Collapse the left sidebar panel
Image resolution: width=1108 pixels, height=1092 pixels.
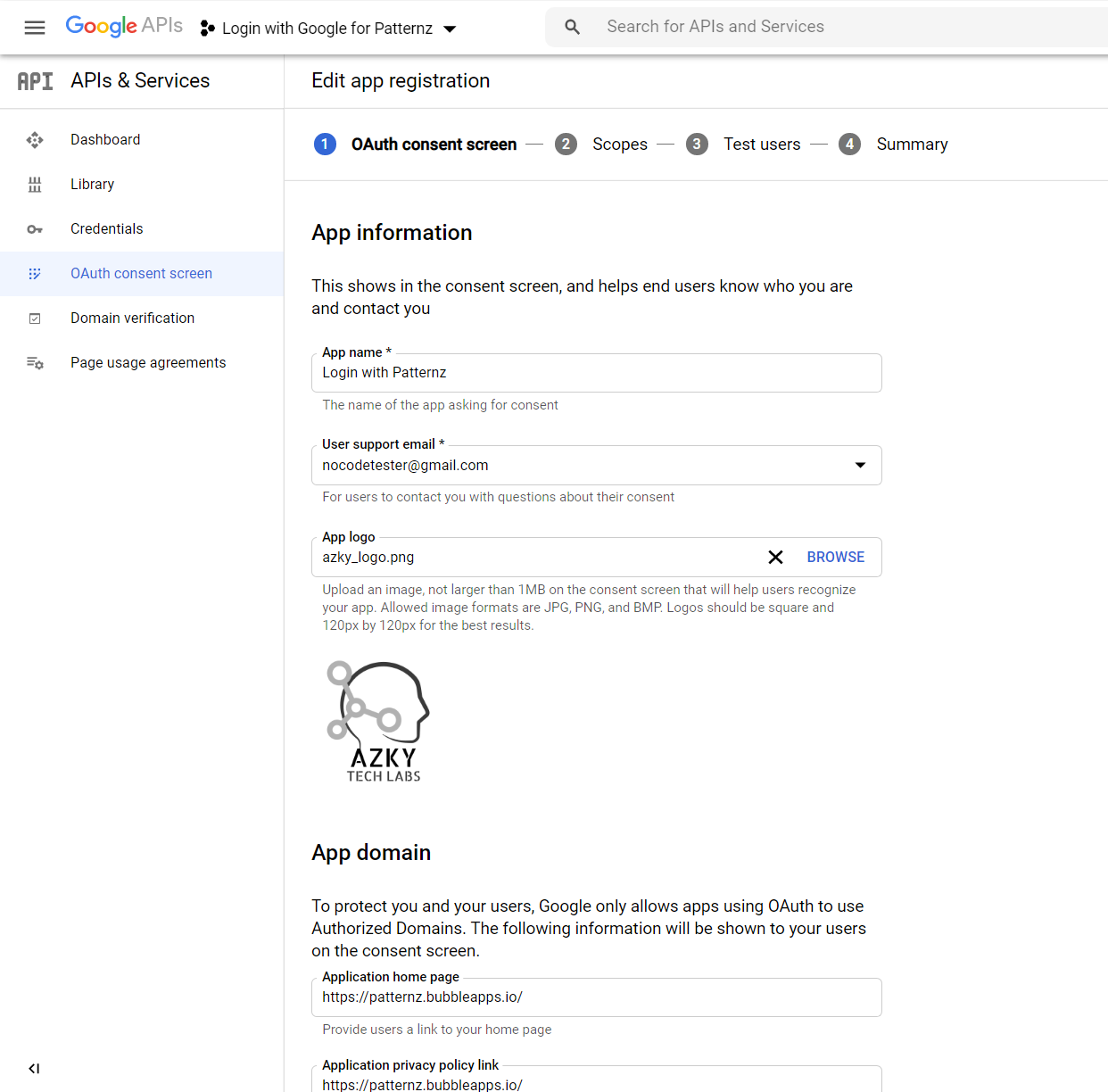point(34,1069)
